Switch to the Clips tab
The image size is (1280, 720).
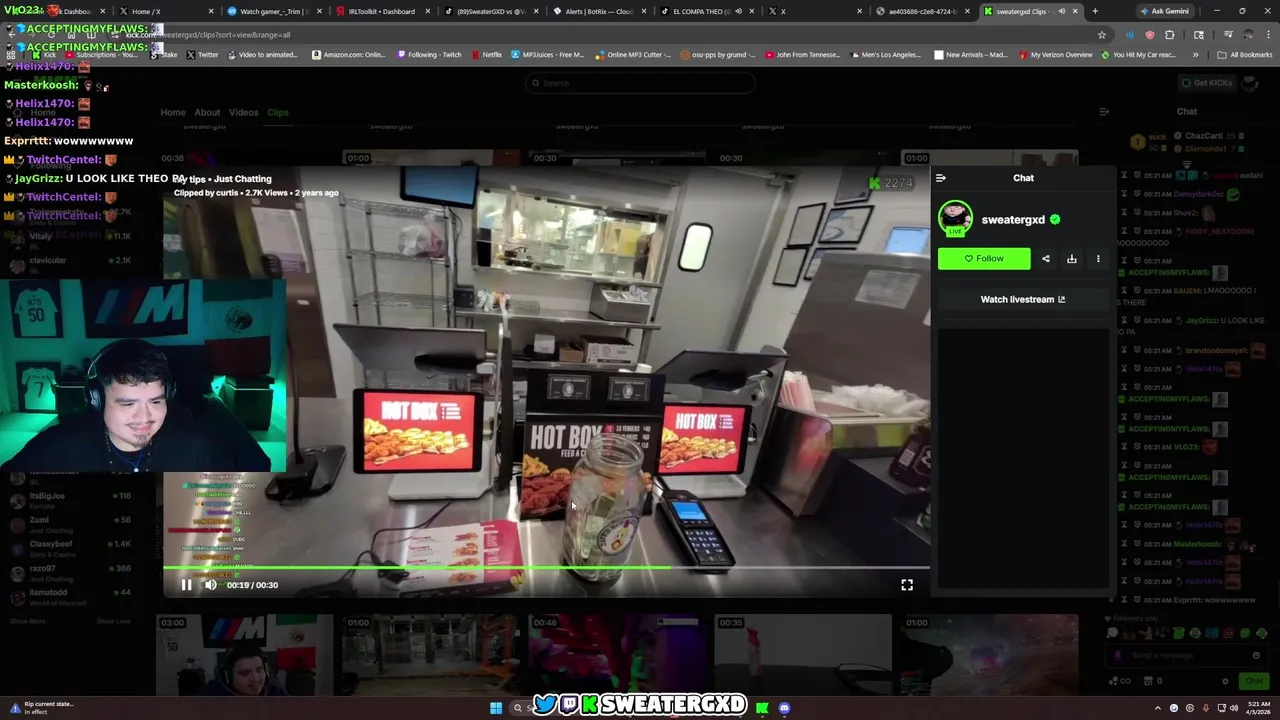click(x=278, y=112)
